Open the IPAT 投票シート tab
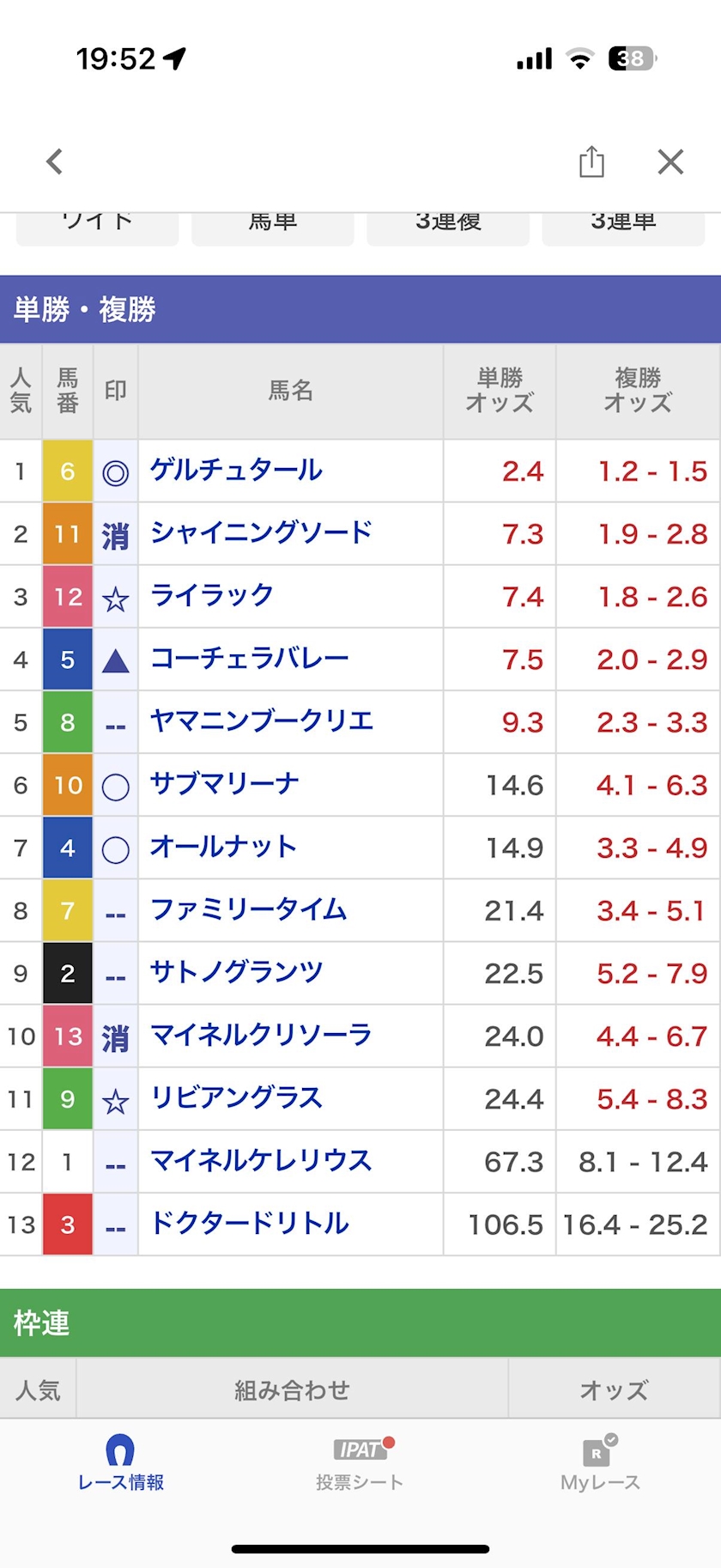The height and width of the screenshot is (1568, 721). [360, 1463]
